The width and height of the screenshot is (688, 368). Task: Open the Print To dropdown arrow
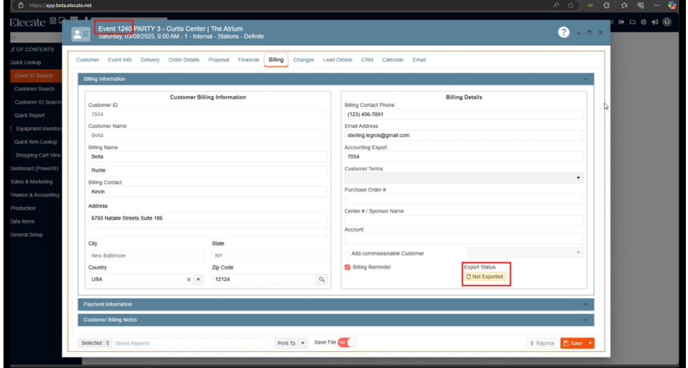[303, 343]
